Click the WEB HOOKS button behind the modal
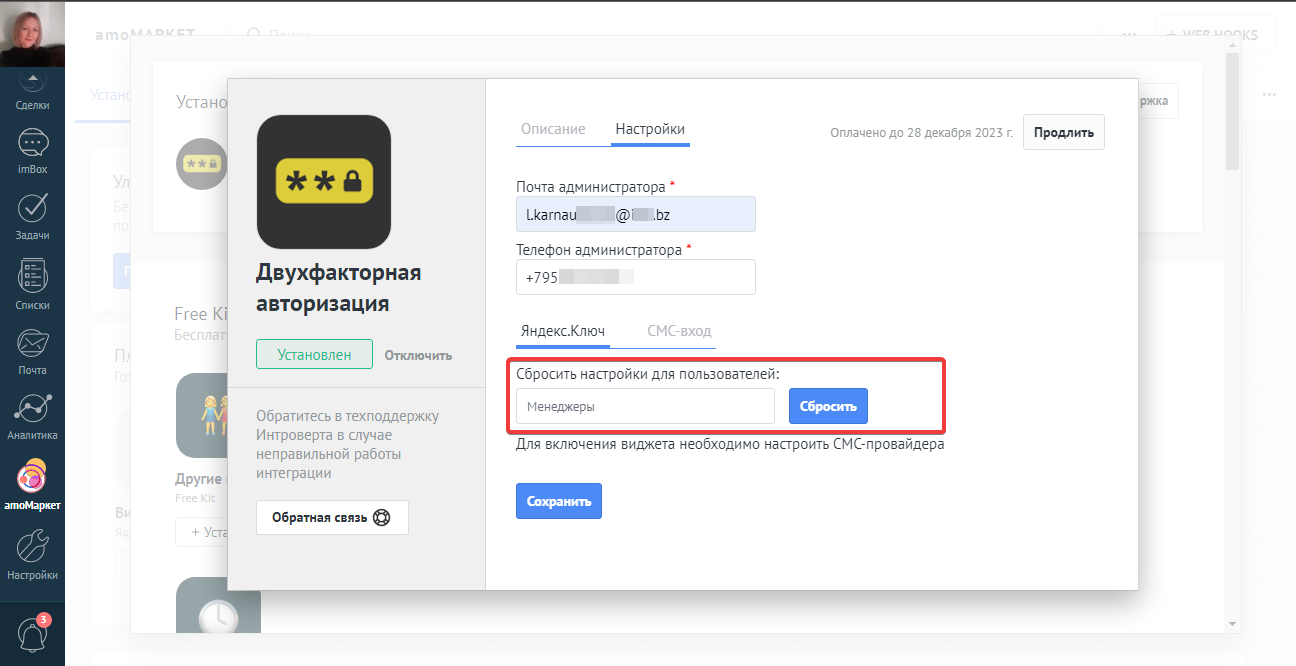Image resolution: width=1296 pixels, height=666 pixels. (1216, 33)
